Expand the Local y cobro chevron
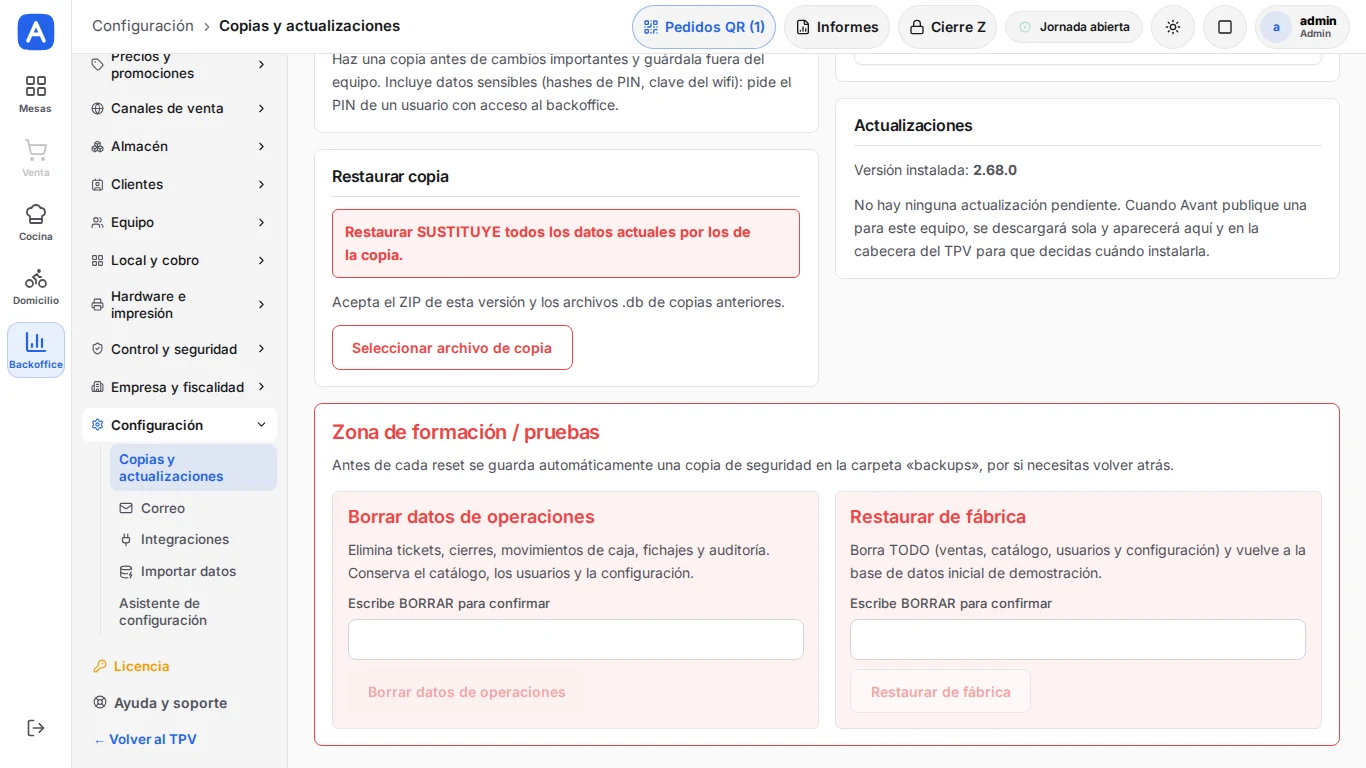 pyautogui.click(x=261, y=260)
